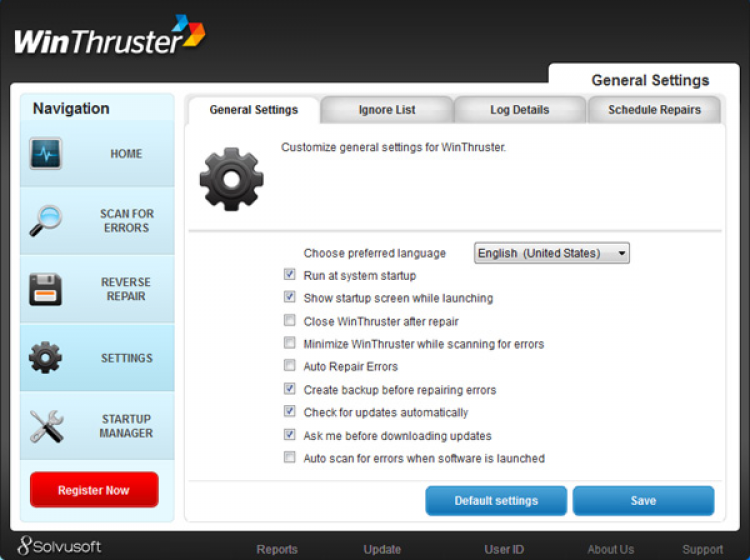This screenshot has width=750, height=560.
Task: Switch to the Log Details tab
Action: (519, 110)
